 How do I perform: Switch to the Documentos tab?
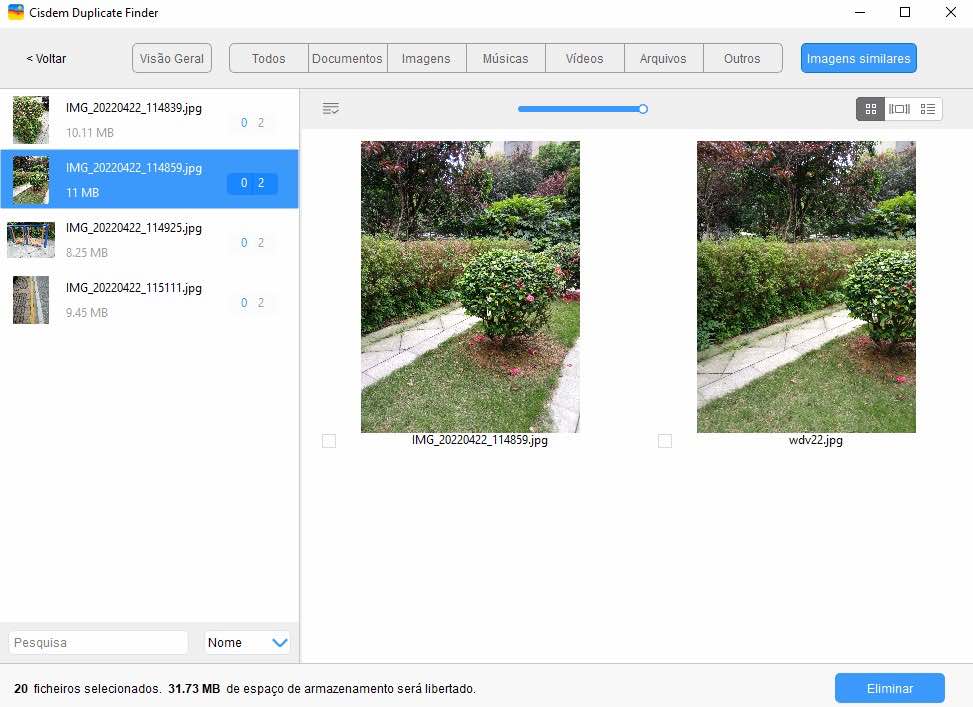point(347,58)
